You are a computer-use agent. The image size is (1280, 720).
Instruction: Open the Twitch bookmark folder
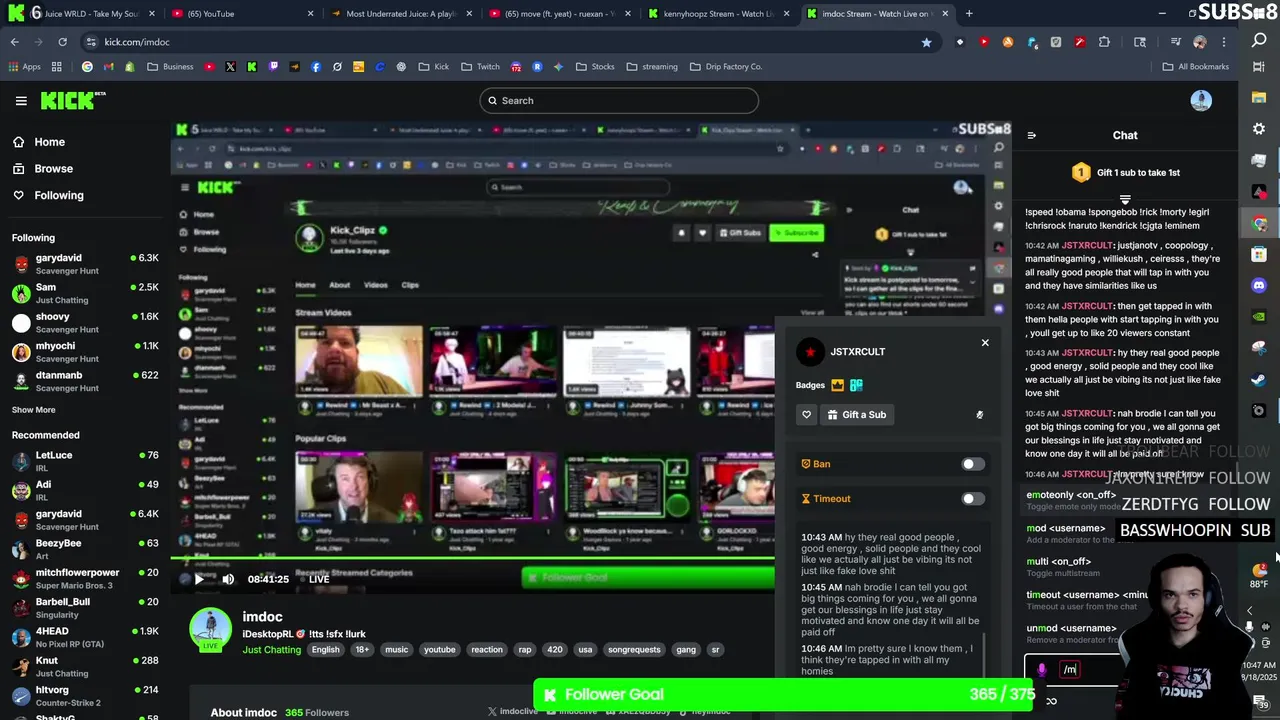(x=480, y=67)
